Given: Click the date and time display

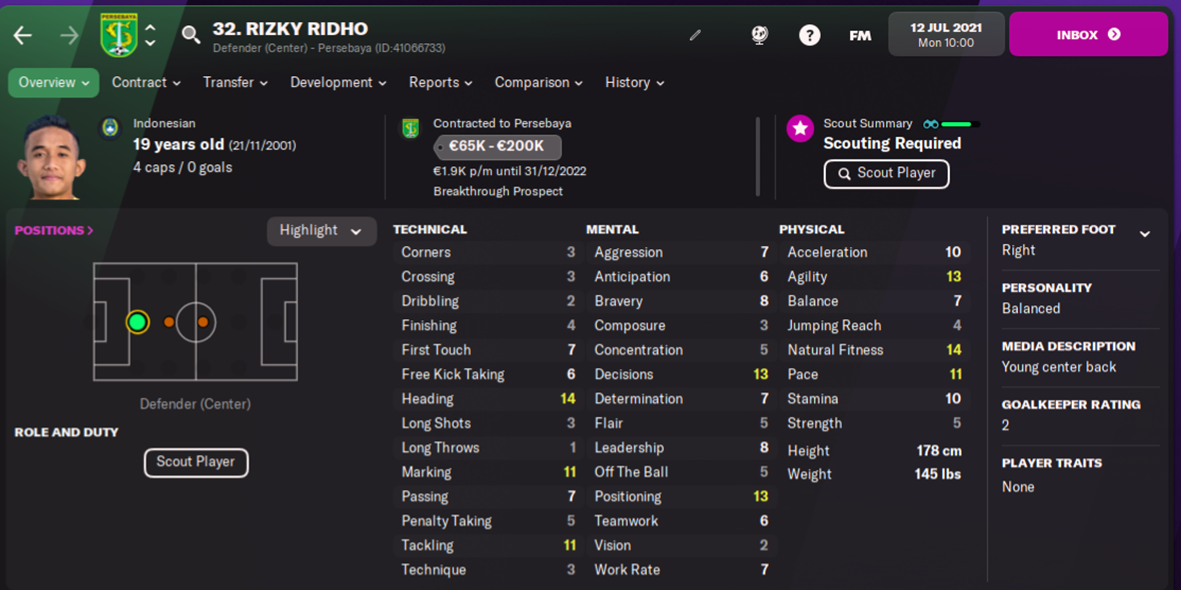Looking at the screenshot, I should 946,35.
